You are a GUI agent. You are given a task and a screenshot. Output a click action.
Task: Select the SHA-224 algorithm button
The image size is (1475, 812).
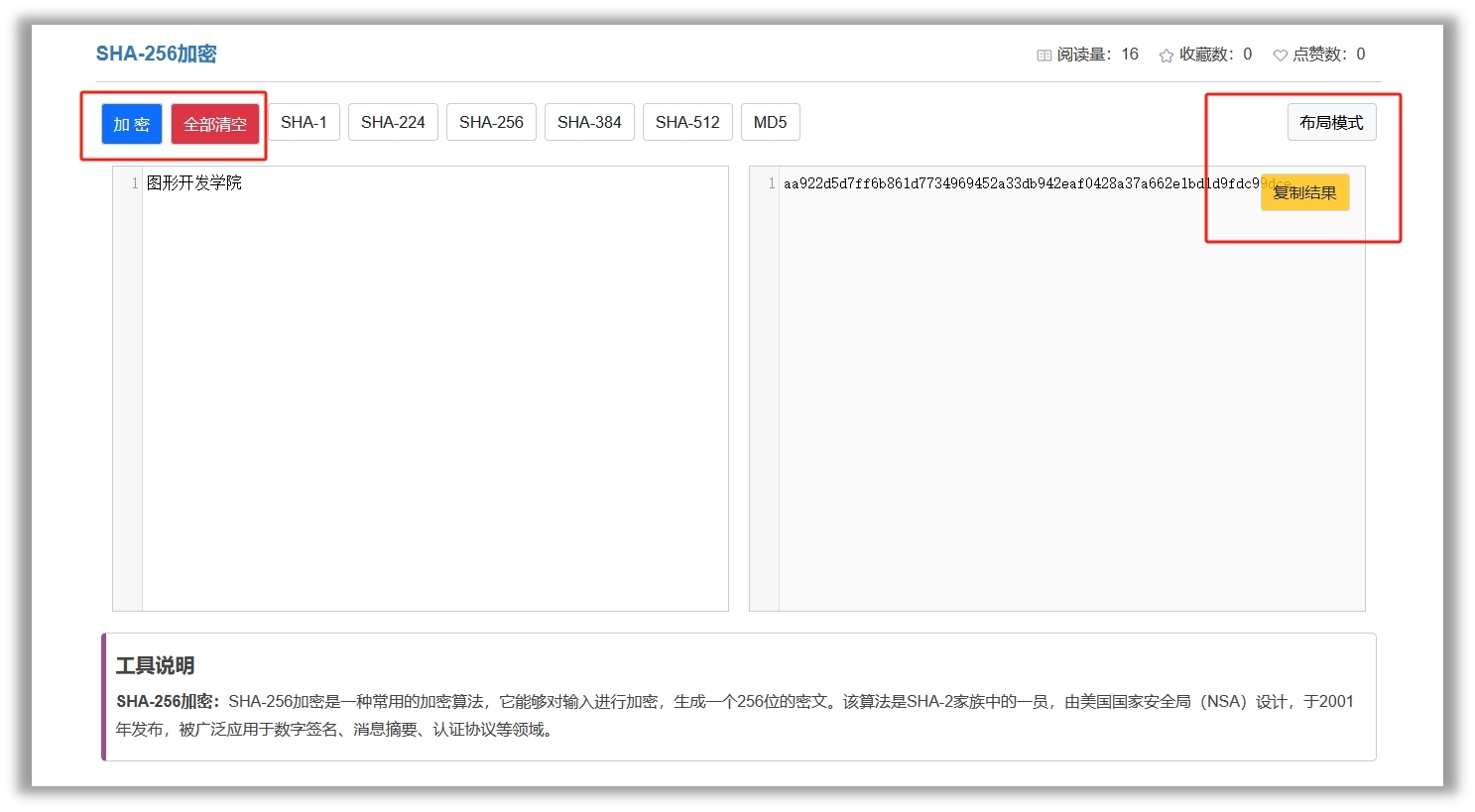393,122
